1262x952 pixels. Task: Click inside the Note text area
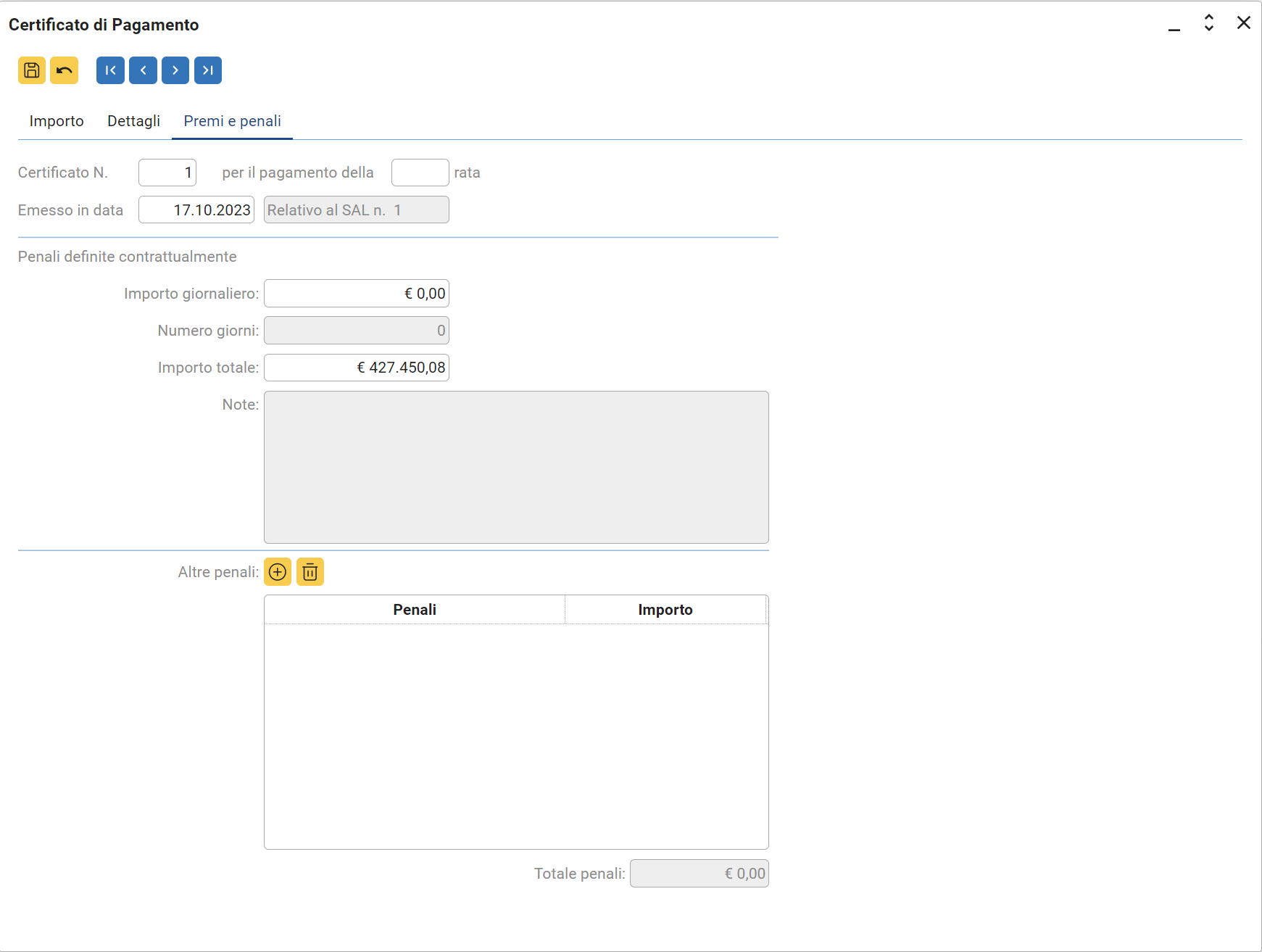(x=516, y=467)
